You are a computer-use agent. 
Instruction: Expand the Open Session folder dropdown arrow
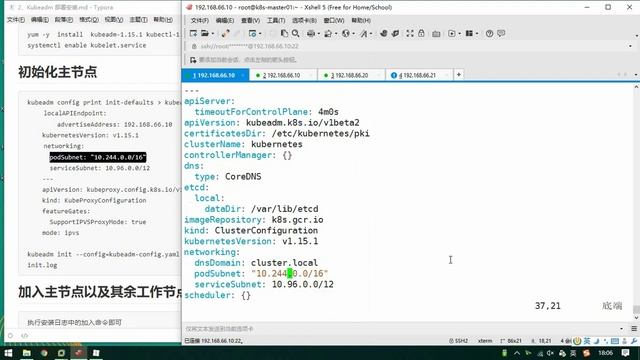tap(213, 34)
